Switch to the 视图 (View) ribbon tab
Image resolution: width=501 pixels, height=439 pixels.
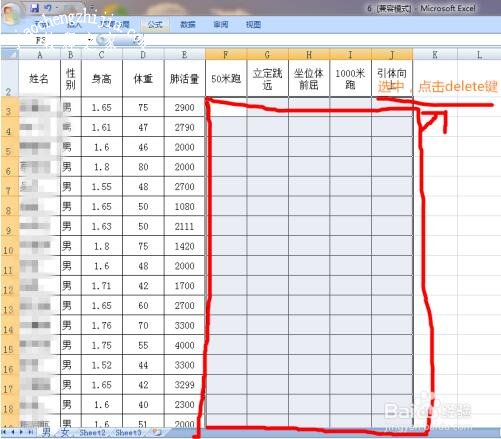253,24
